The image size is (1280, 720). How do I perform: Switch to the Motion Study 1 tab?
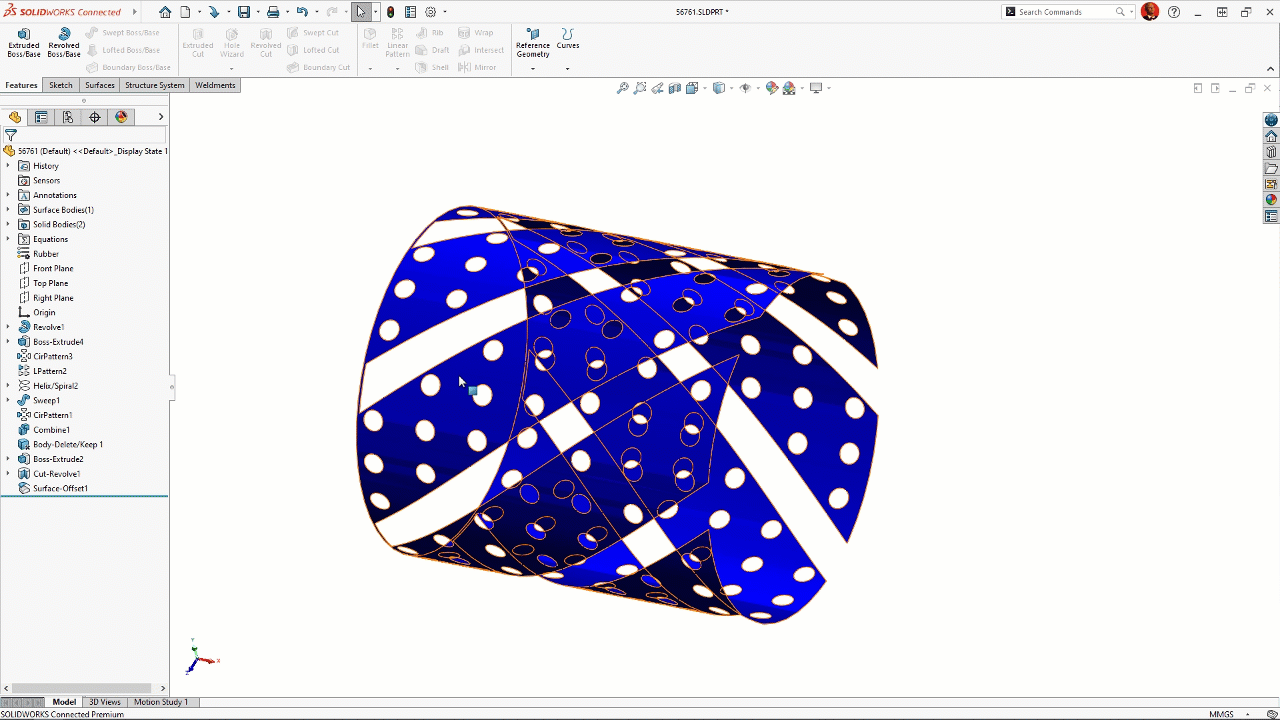click(x=160, y=702)
